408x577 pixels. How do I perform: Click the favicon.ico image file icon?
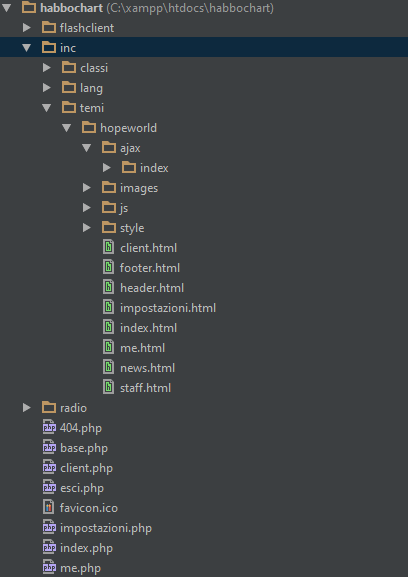click(x=49, y=508)
